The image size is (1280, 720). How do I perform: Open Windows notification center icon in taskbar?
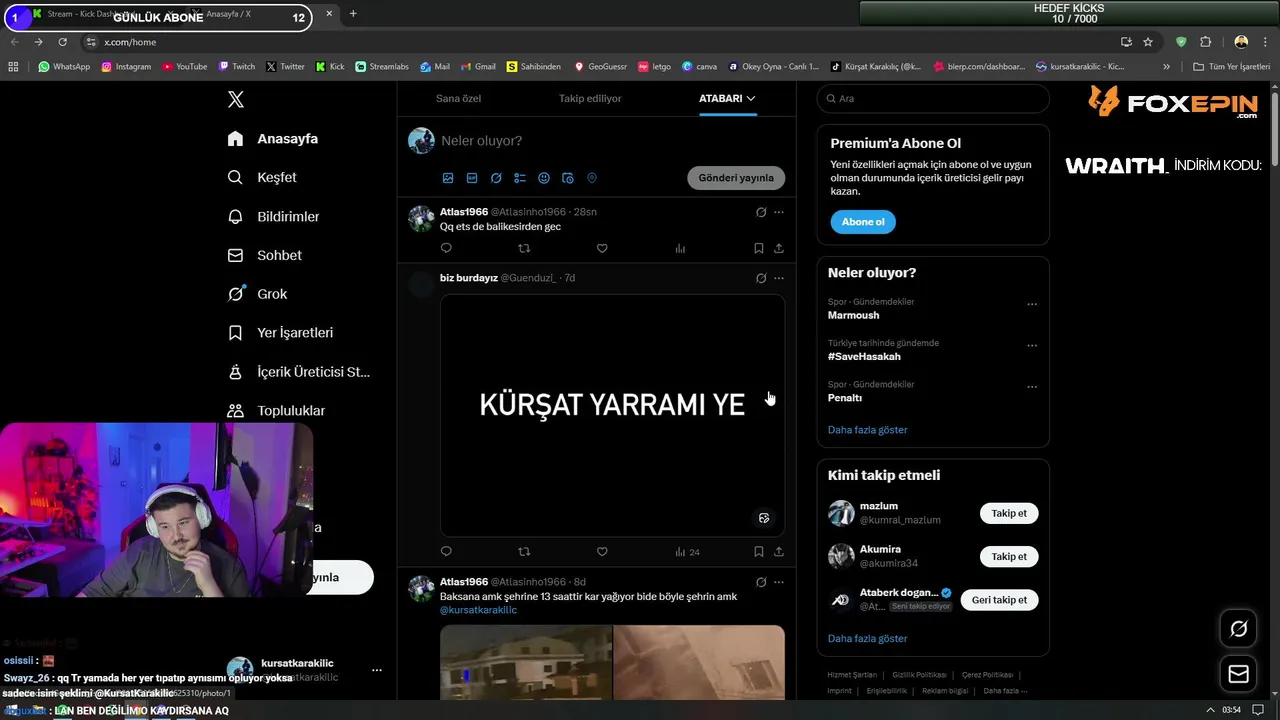pos(1258,710)
